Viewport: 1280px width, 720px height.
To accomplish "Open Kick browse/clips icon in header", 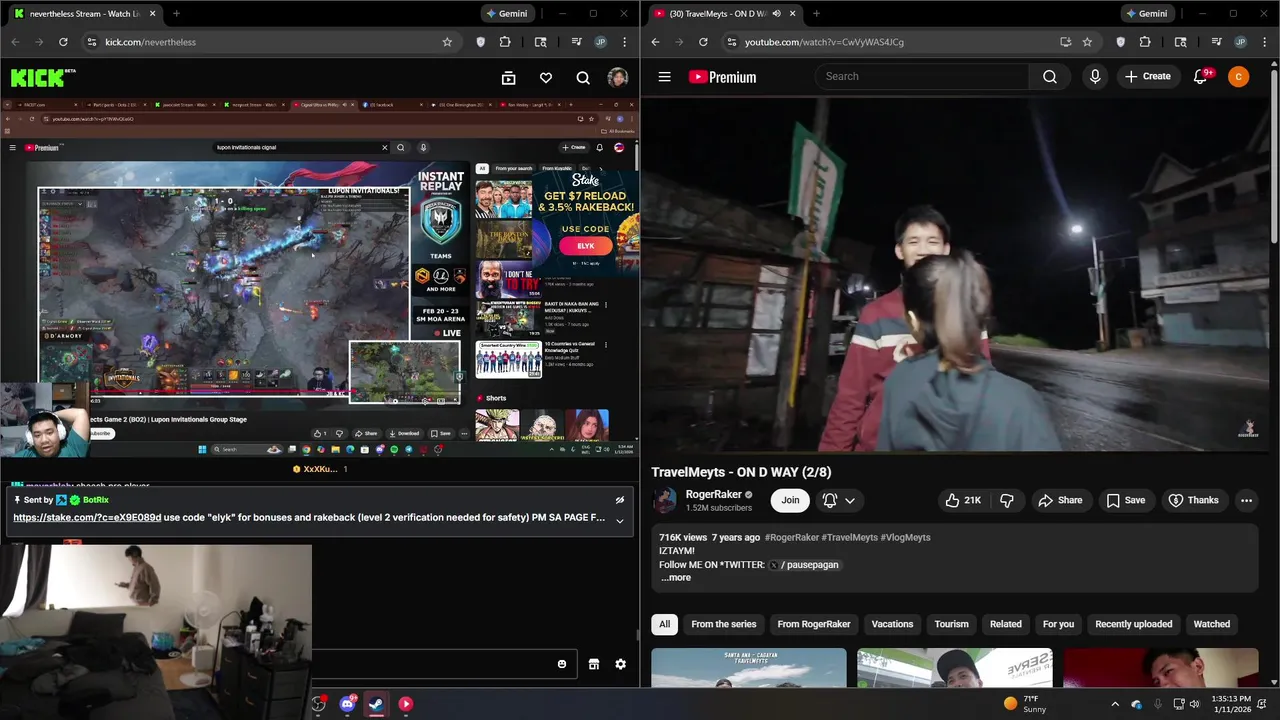I will pos(508,78).
